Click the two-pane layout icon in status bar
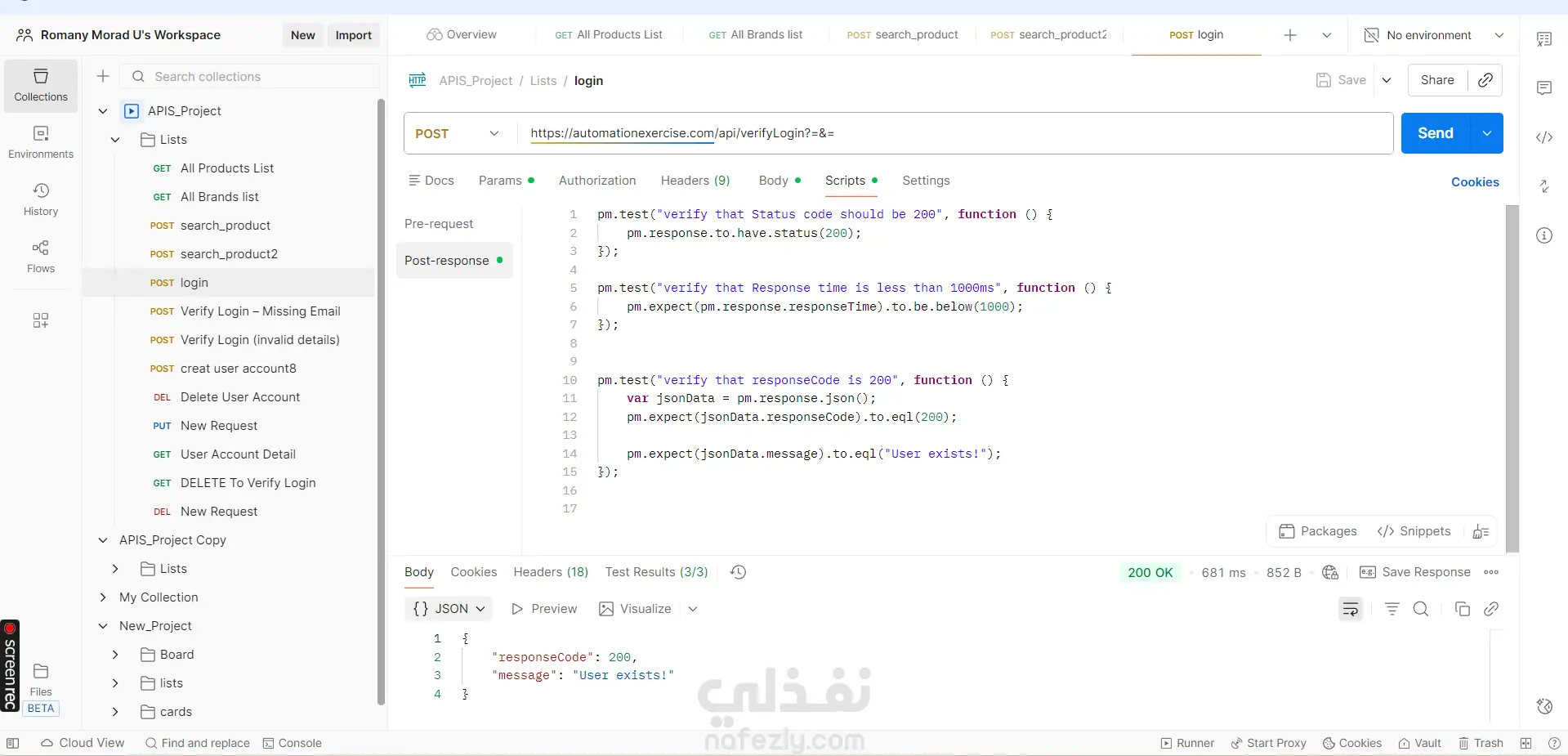This screenshot has width=1568, height=756. point(1526,743)
